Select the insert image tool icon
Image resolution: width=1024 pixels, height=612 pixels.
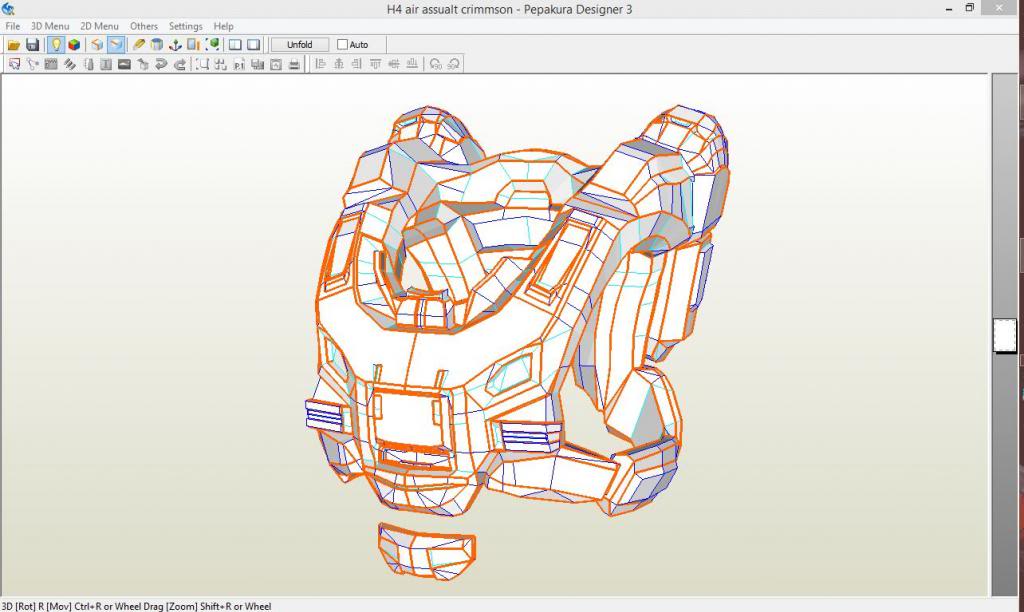124,64
